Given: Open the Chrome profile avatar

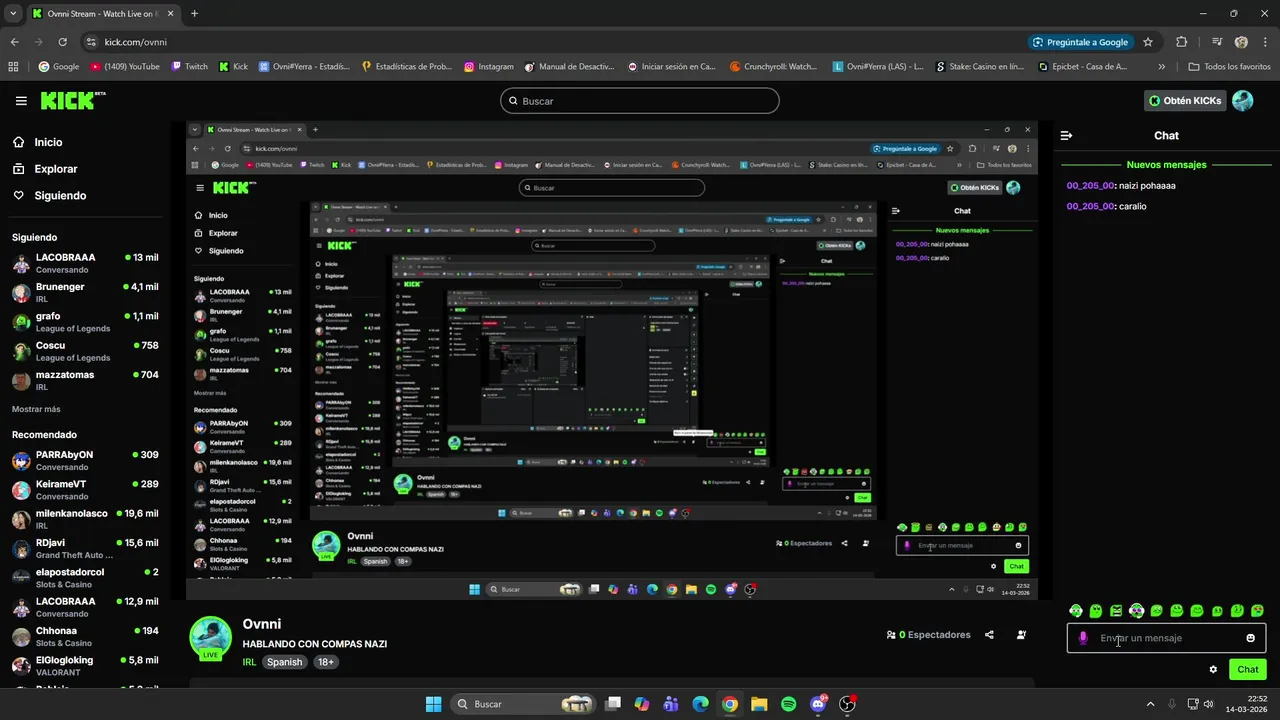Looking at the screenshot, I should point(1241,42).
